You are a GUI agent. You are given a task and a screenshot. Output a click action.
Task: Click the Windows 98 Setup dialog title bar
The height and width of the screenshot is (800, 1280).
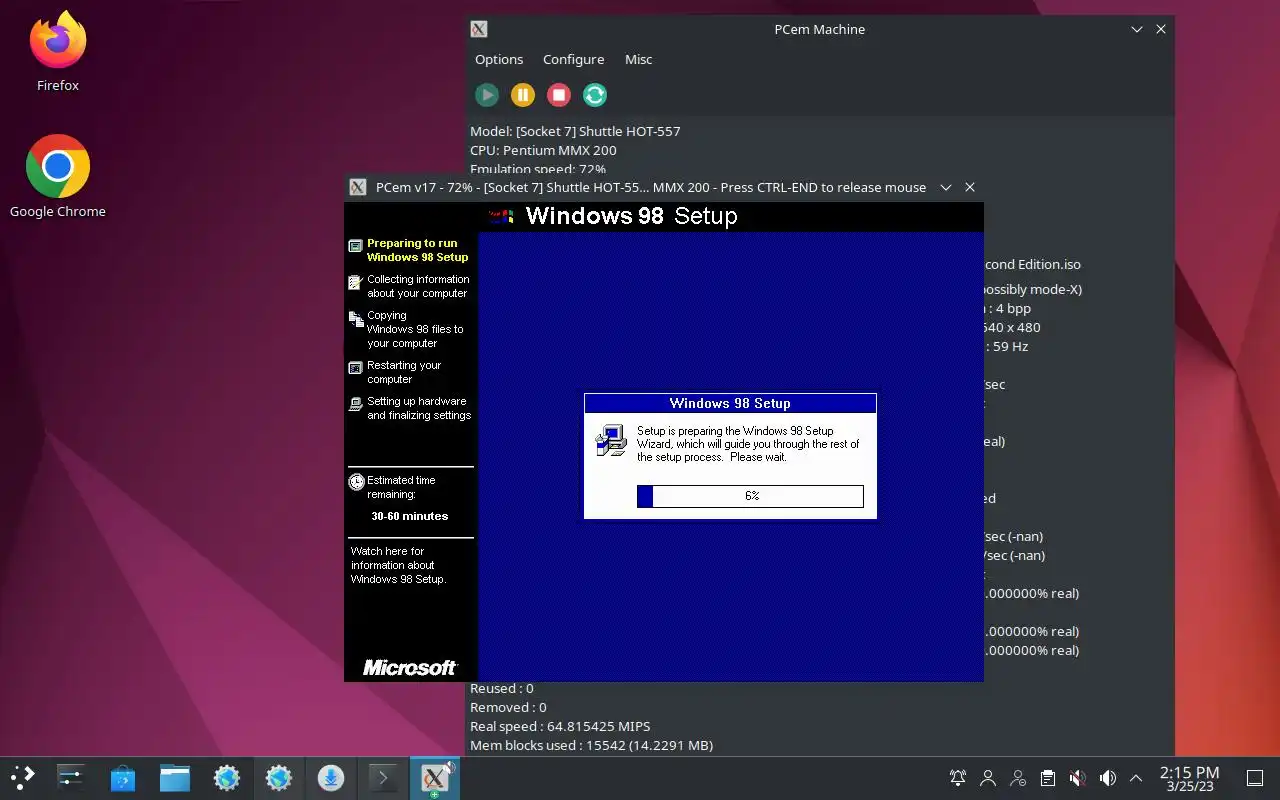(730, 403)
